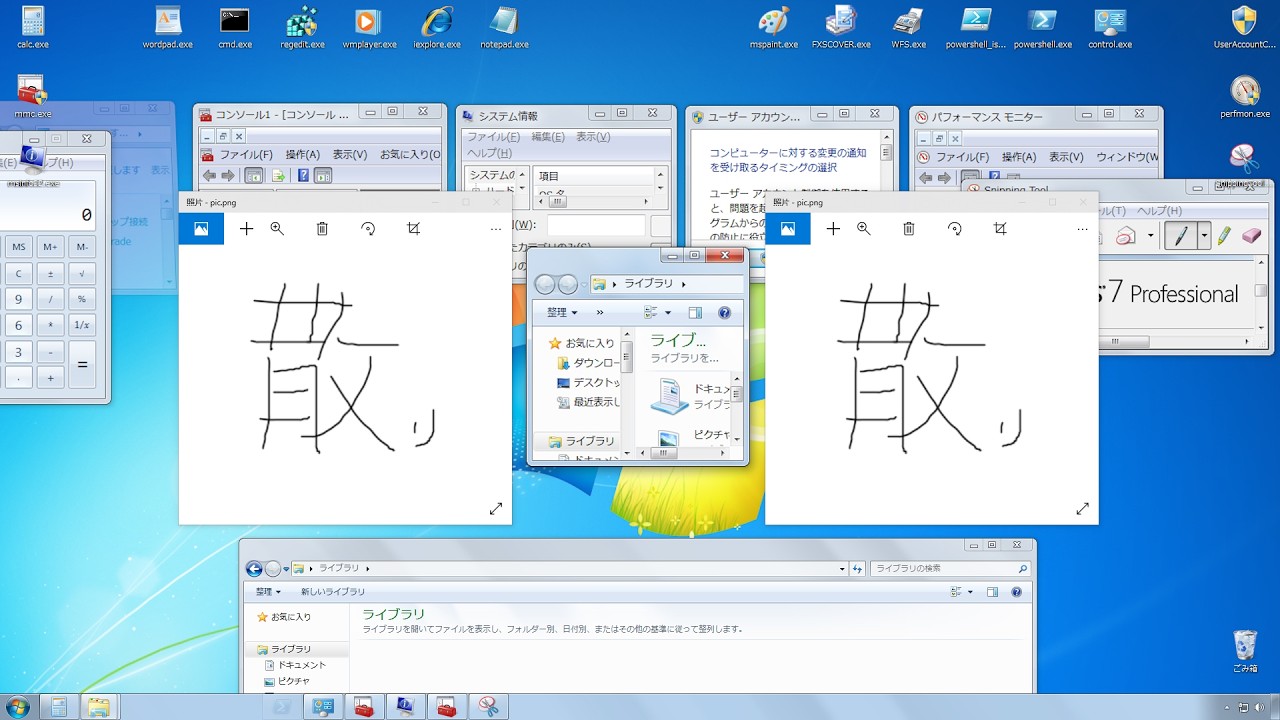Open wordpad.exe desktop icon
The width and height of the screenshot is (1280, 720).
(167, 27)
